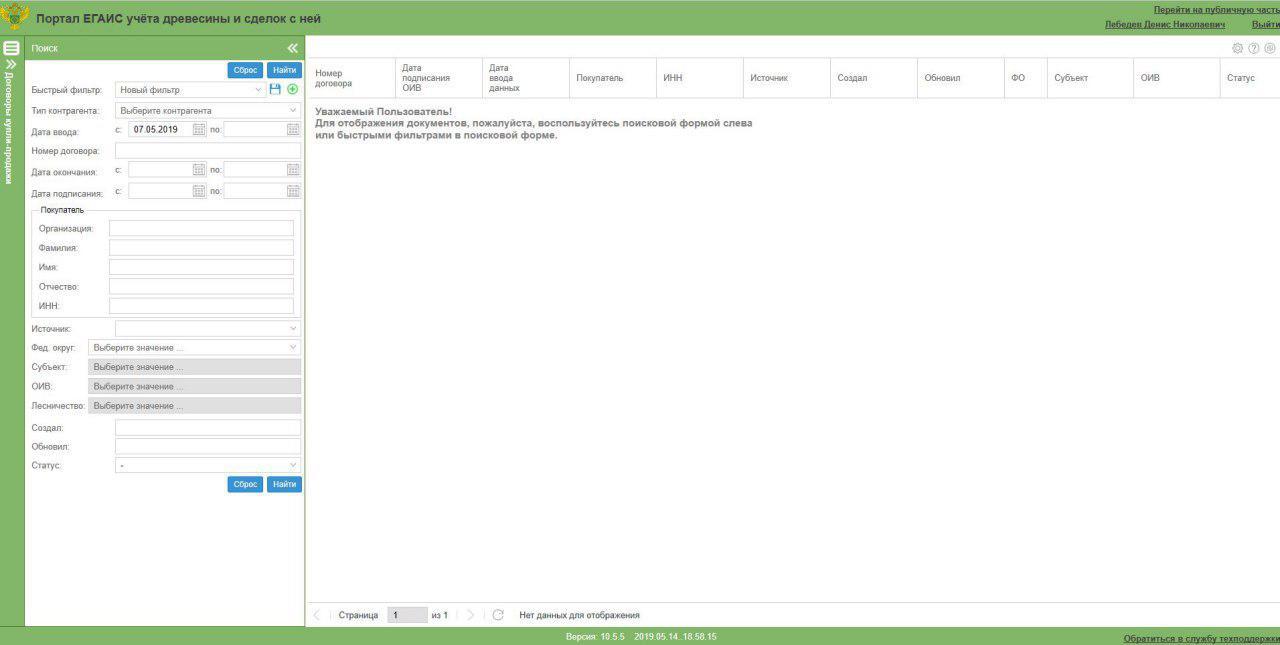Sort by Субъект column header
Screen dimensions: 1280x645
pos(1089,78)
